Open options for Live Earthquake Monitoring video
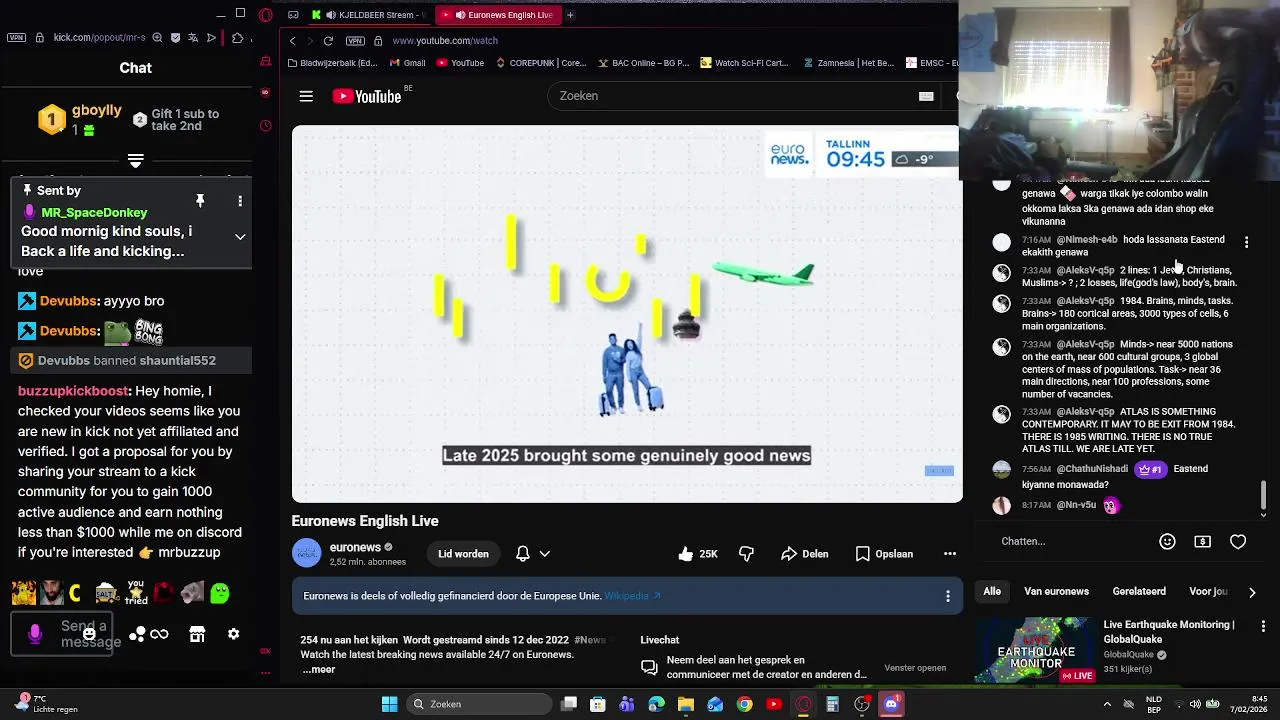Screen dimensions: 1280x720 pyautogui.click(x=1263, y=626)
